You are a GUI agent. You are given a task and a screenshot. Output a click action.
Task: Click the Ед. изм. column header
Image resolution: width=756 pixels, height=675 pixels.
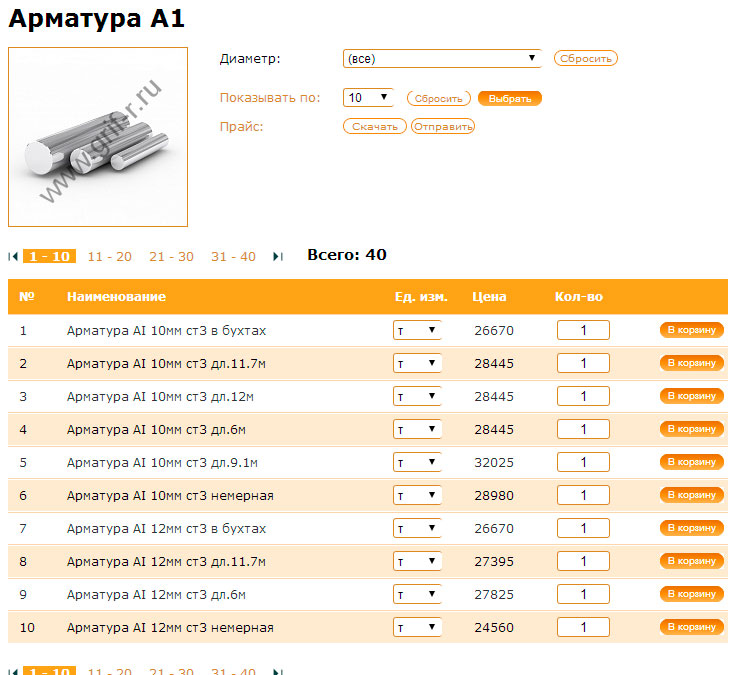pyautogui.click(x=421, y=297)
